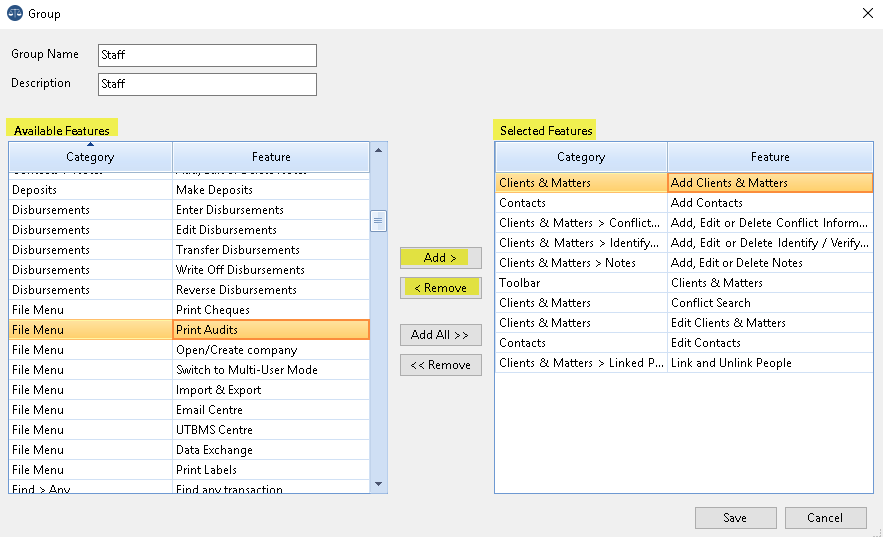This screenshot has width=883, height=537.
Task: Click the scroll down arrow of Available Features
Action: coord(378,484)
